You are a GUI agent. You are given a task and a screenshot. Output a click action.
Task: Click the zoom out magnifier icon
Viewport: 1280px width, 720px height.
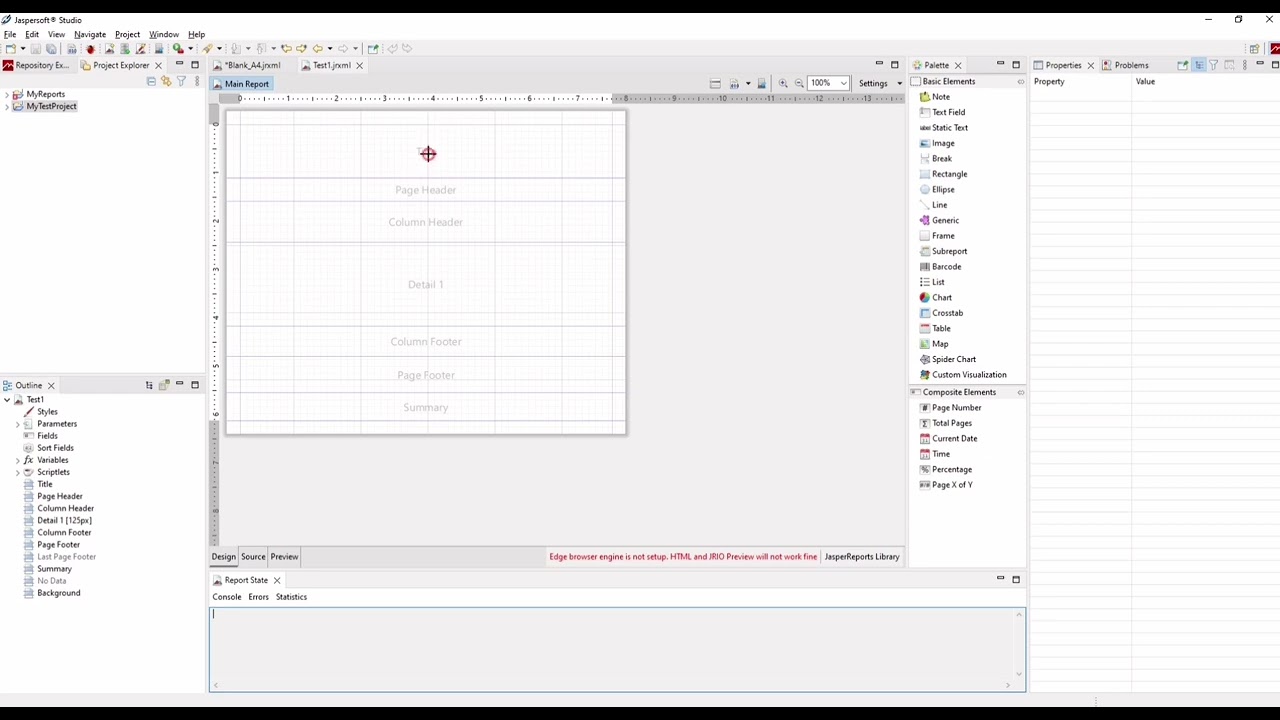799,83
